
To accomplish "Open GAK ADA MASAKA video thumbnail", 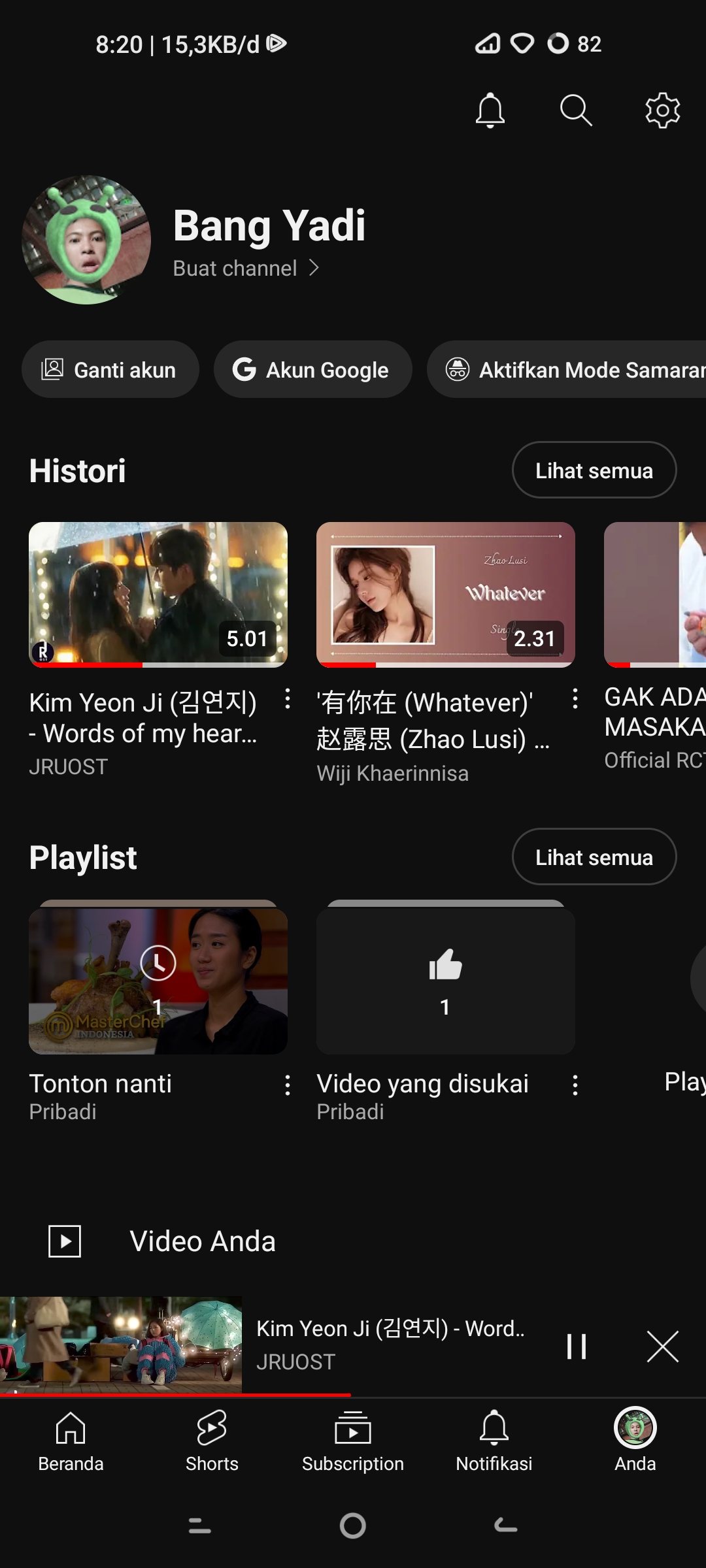I will click(x=655, y=595).
